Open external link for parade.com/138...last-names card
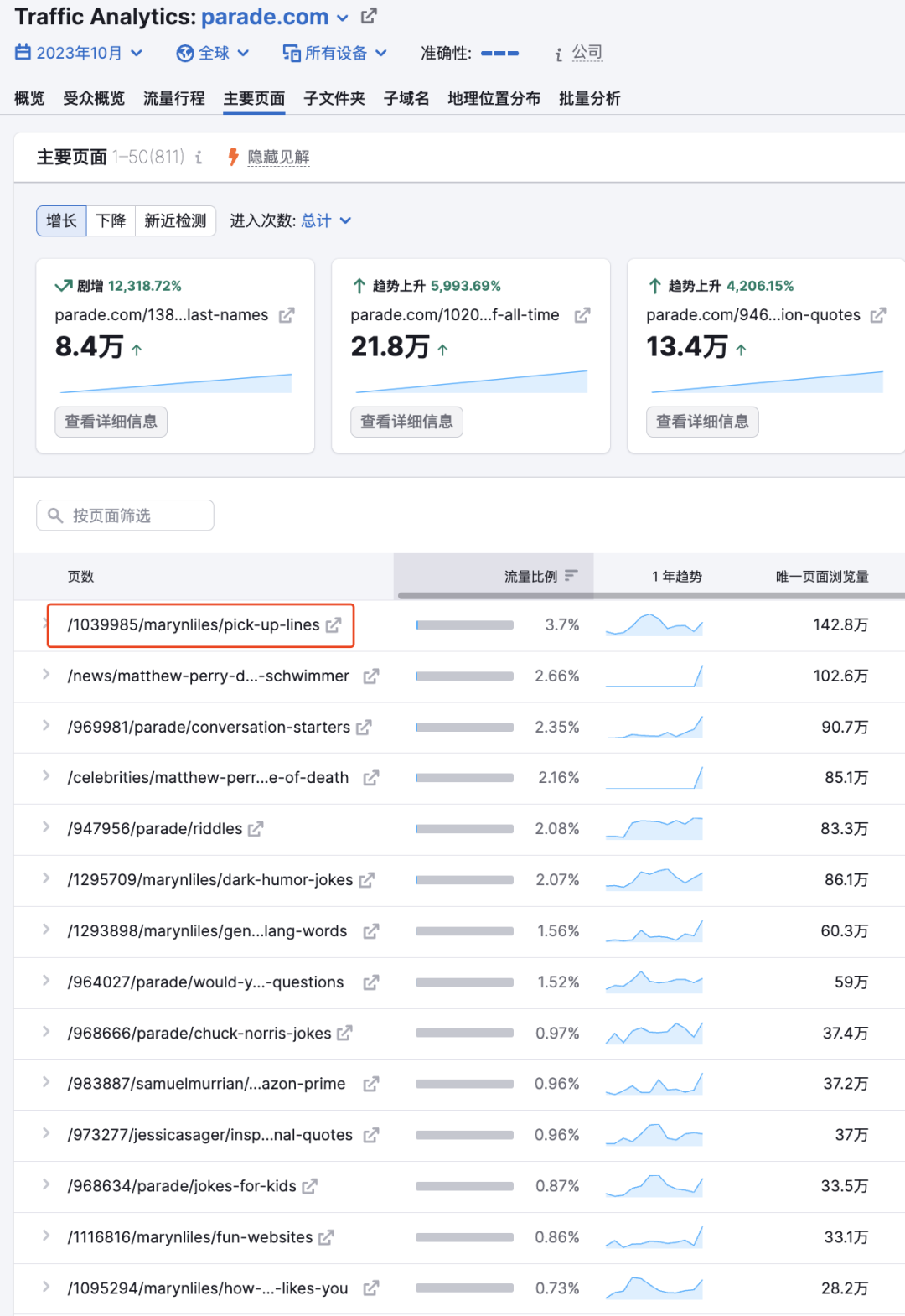Viewport: 905px width, 1316px height. click(287, 315)
